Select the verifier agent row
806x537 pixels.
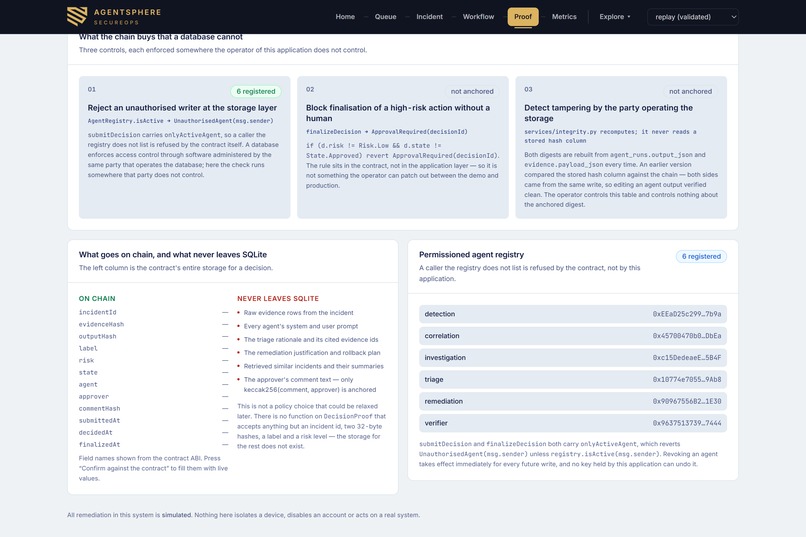pos(573,423)
